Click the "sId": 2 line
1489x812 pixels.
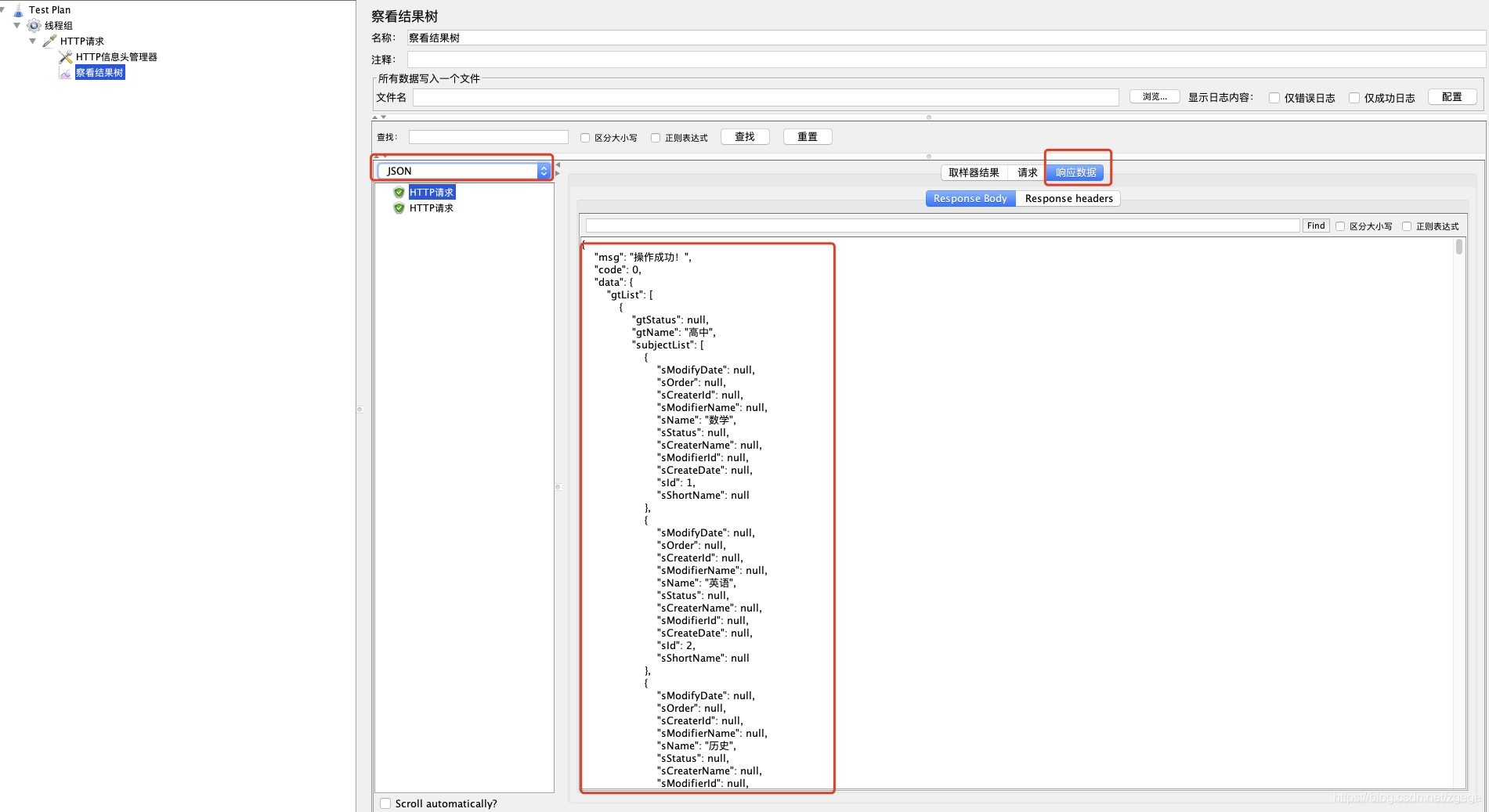point(676,646)
